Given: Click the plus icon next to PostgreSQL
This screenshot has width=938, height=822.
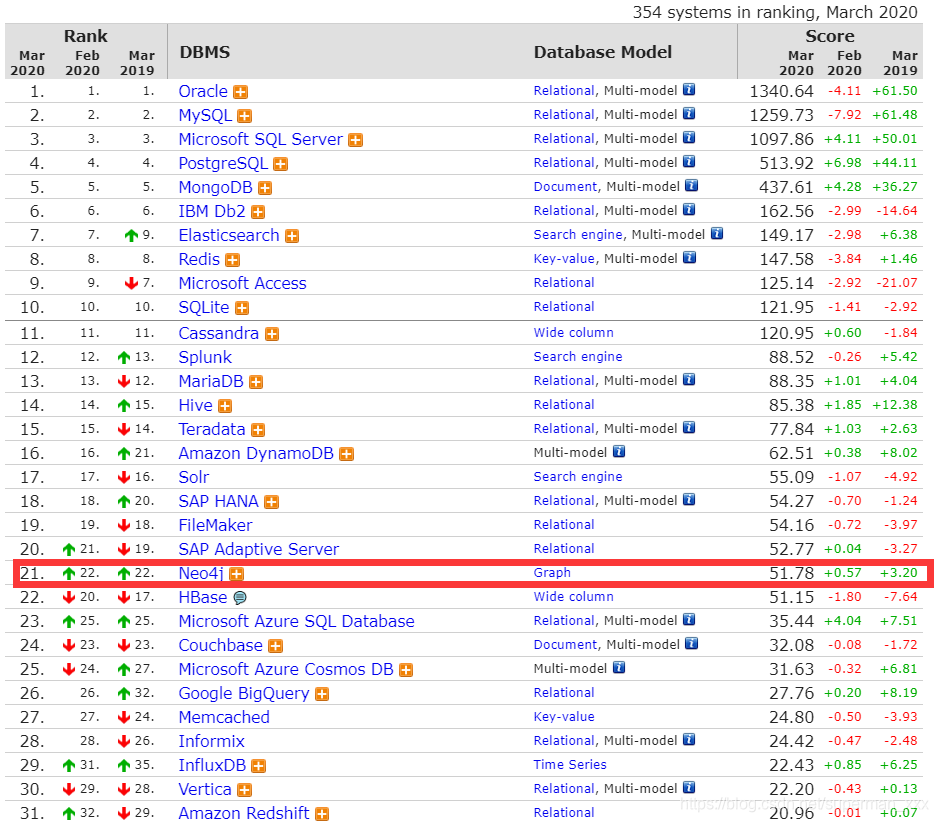Looking at the screenshot, I should [281, 164].
